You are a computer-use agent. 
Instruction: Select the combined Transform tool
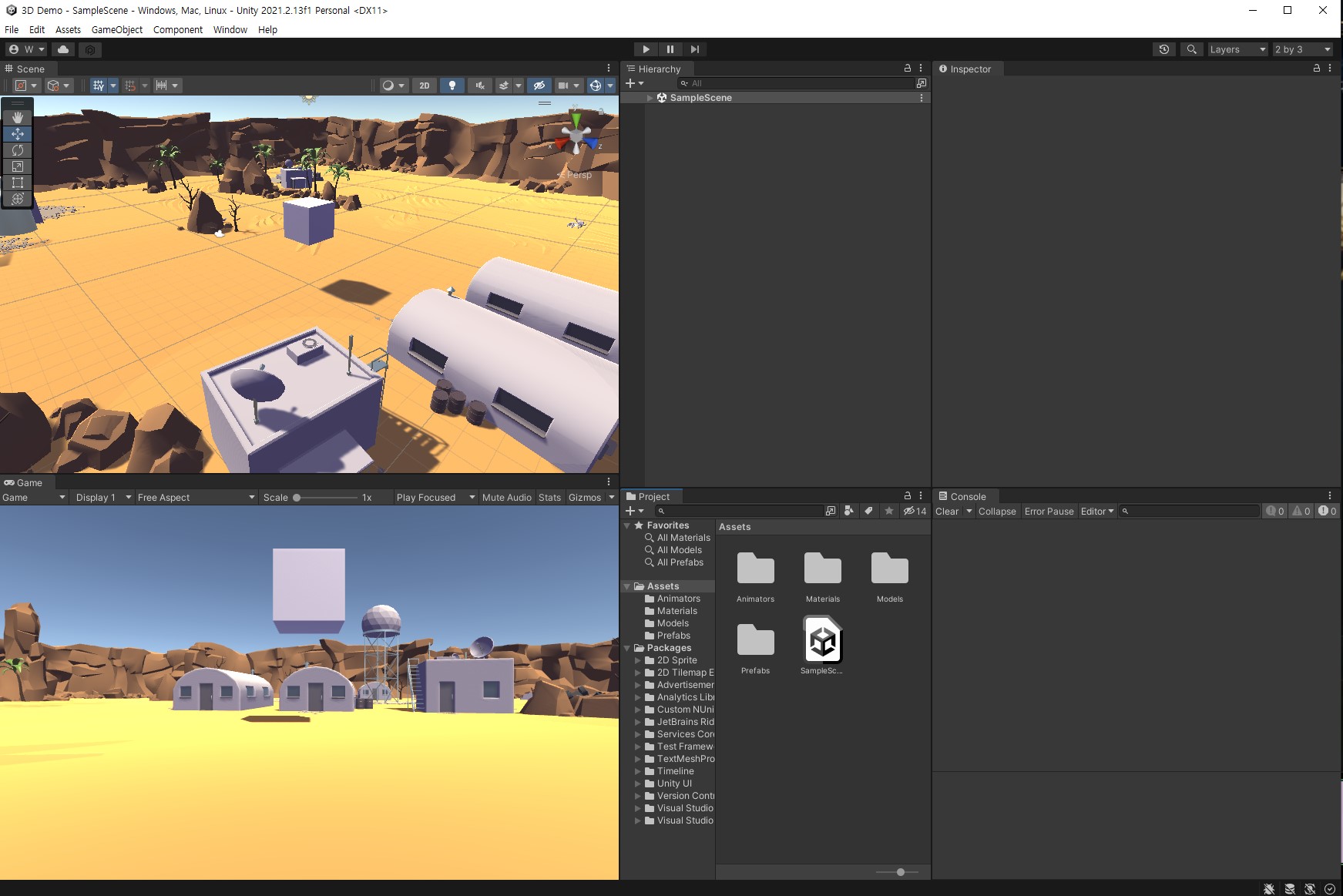coord(17,199)
